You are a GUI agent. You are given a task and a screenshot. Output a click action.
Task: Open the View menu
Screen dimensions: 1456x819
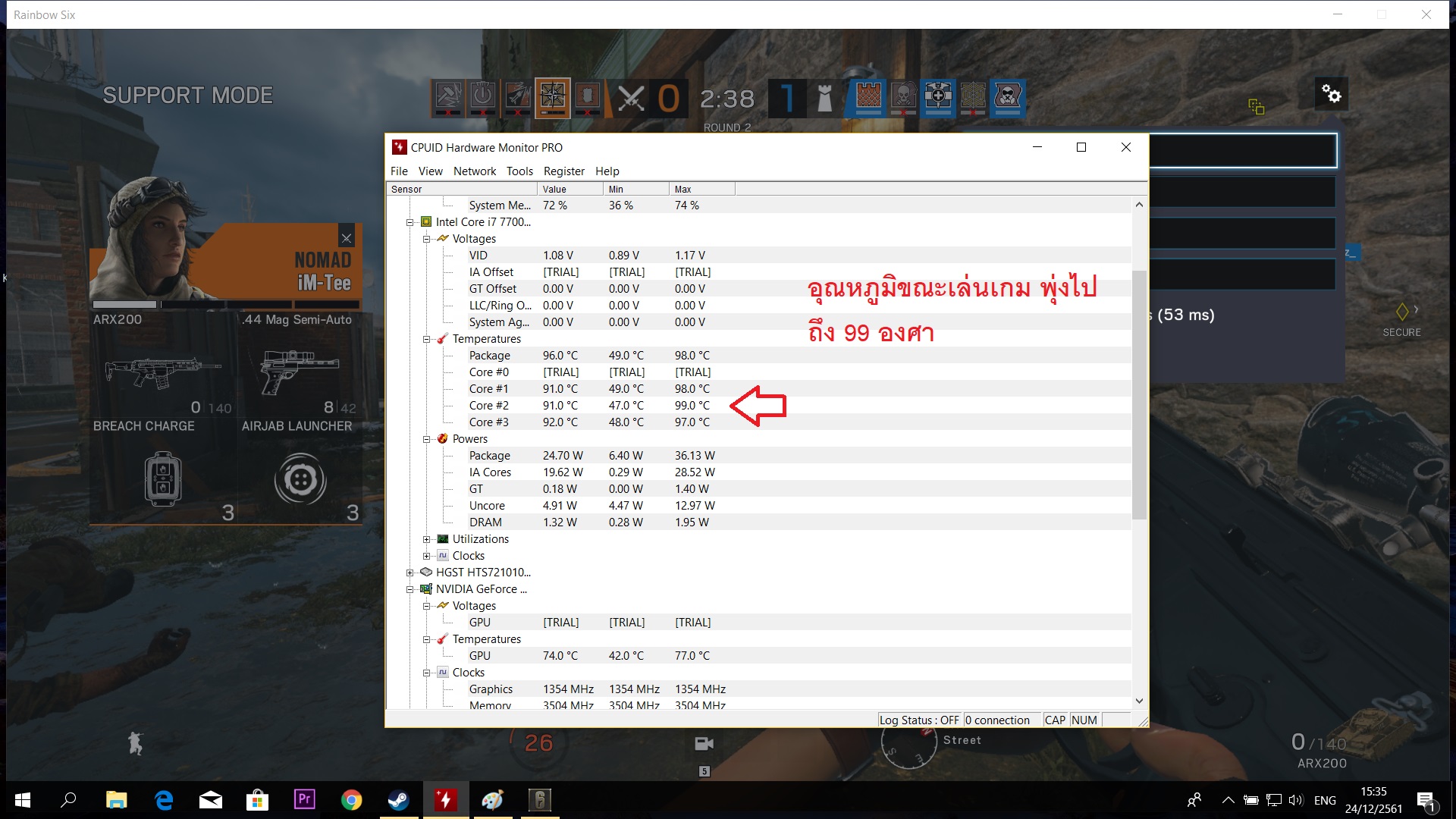point(430,171)
